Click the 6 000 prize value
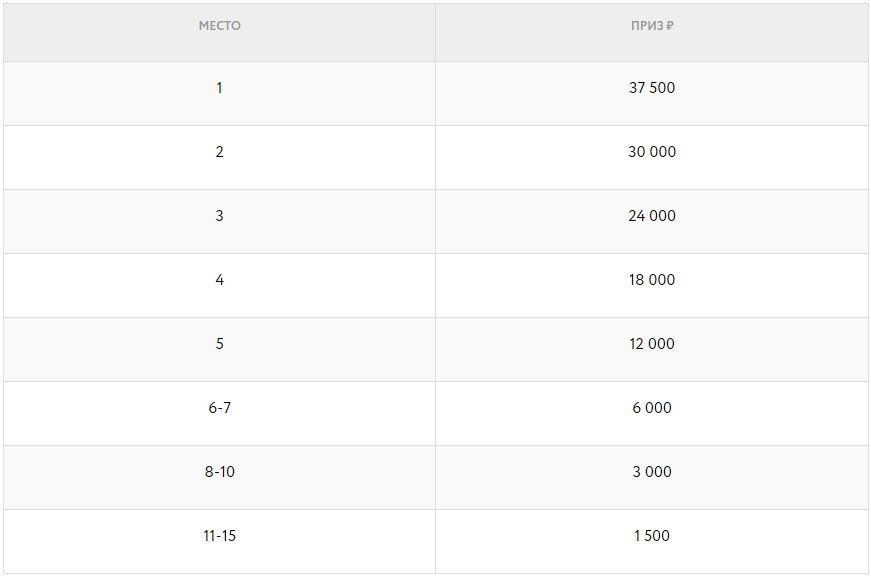Screen dimensions: 871x577 click(x=652, y=408)
